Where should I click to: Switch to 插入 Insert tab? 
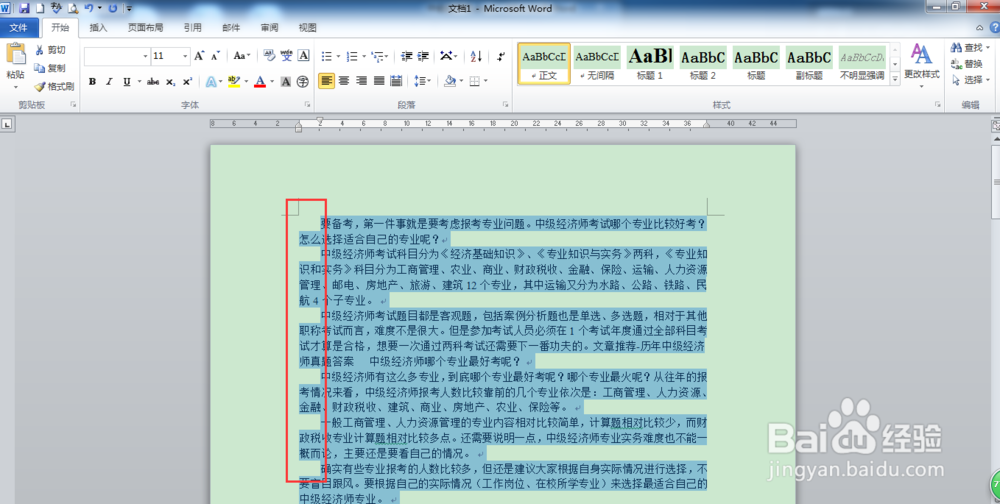98,27
